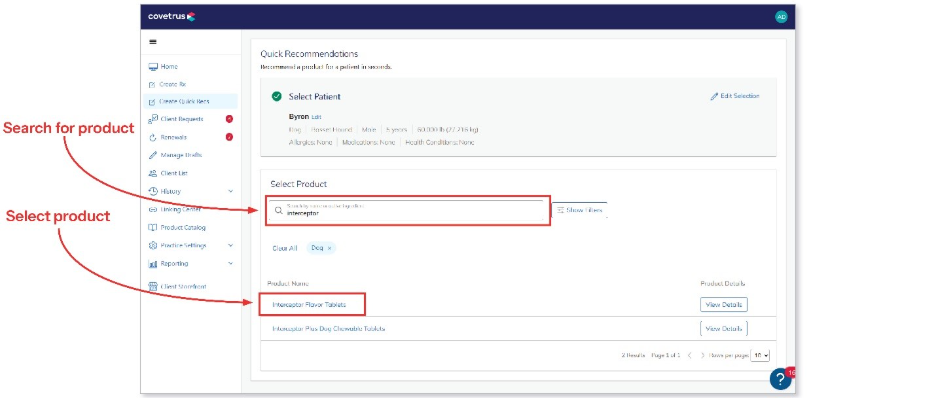Click the magnifier icon in product search
This screenshot has width=936, height=399.
click(278, 210)
